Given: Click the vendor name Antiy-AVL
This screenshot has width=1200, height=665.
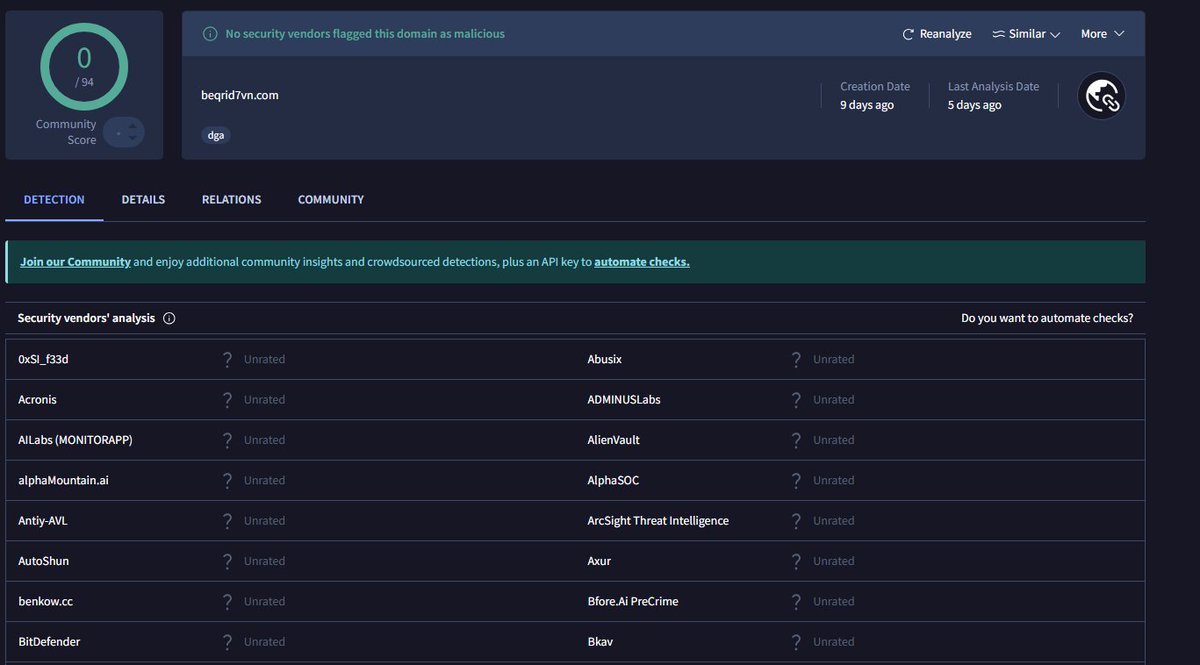Looking at the screenshot, I should coord(43,521).
